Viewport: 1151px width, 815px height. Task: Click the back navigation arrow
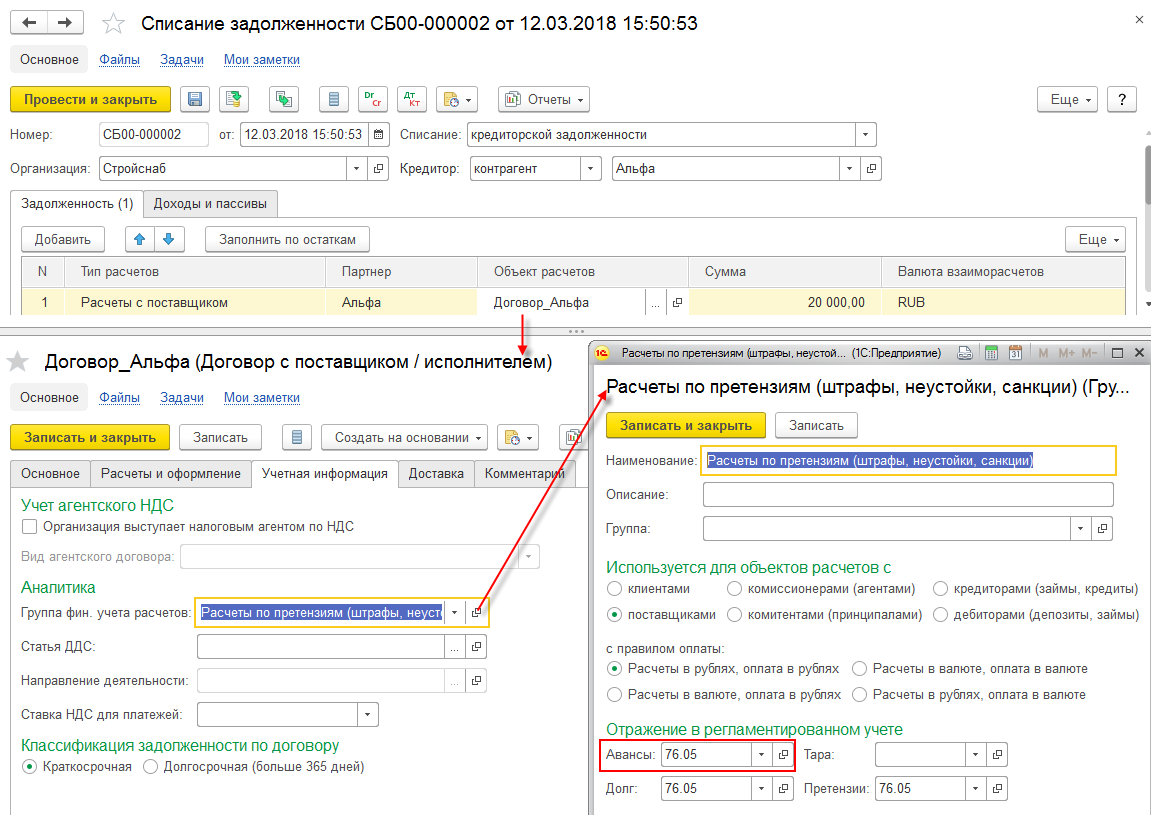click(x=29, y=23)
